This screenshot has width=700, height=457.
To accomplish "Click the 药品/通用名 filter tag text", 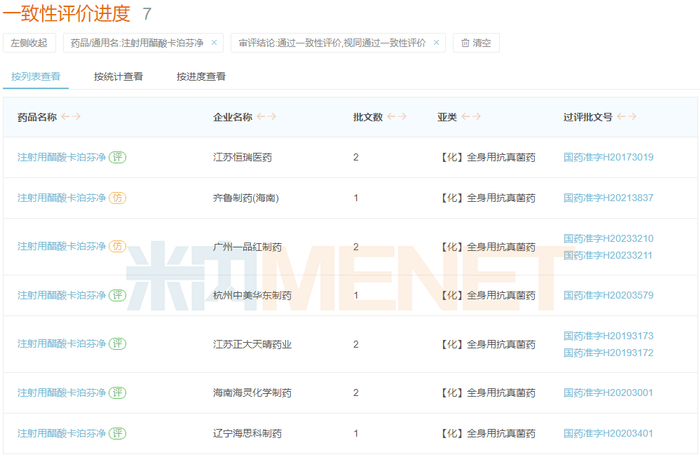I will [x=137, y=43].
